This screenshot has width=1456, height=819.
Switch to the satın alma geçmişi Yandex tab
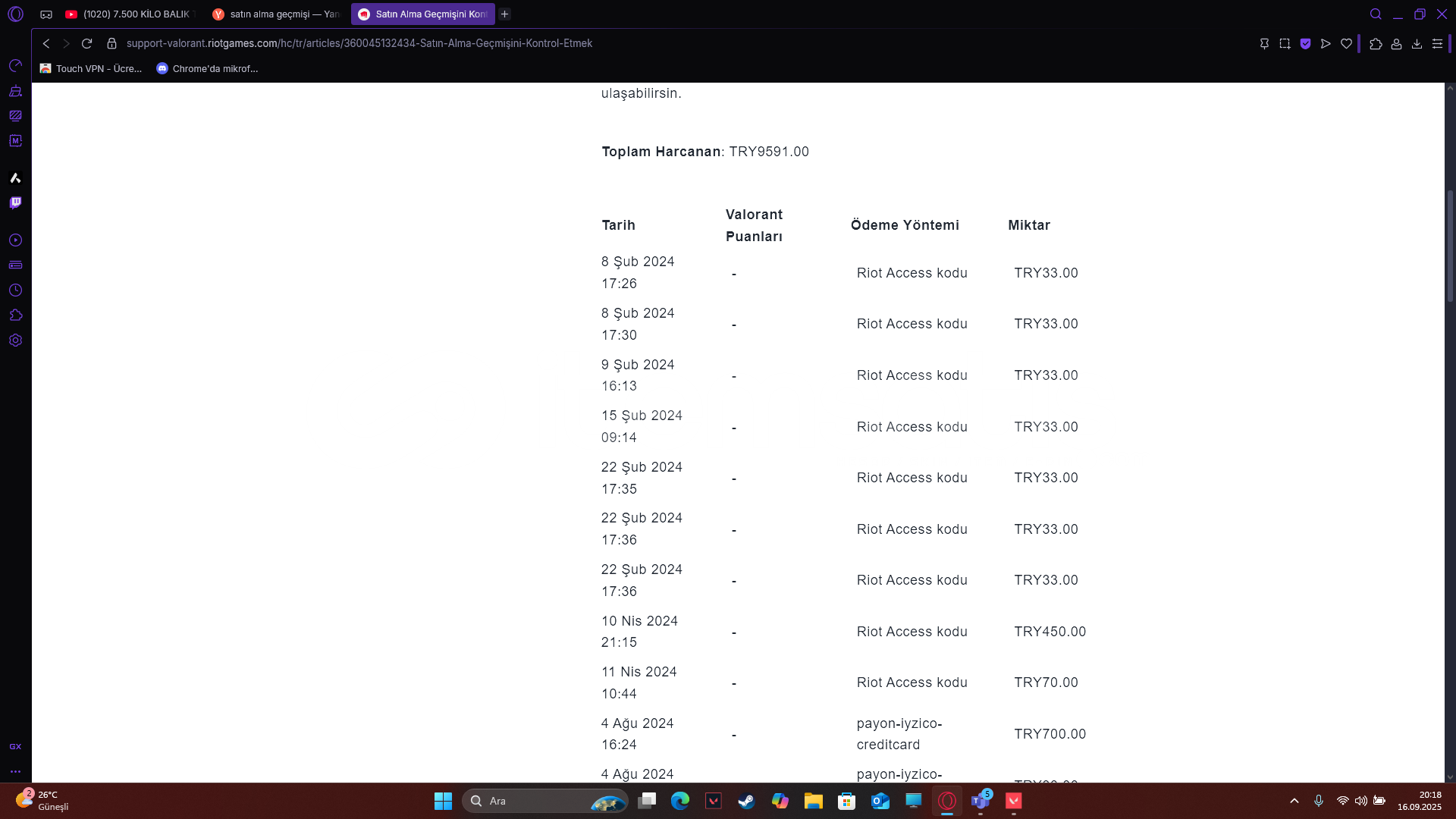pos(277,14)
